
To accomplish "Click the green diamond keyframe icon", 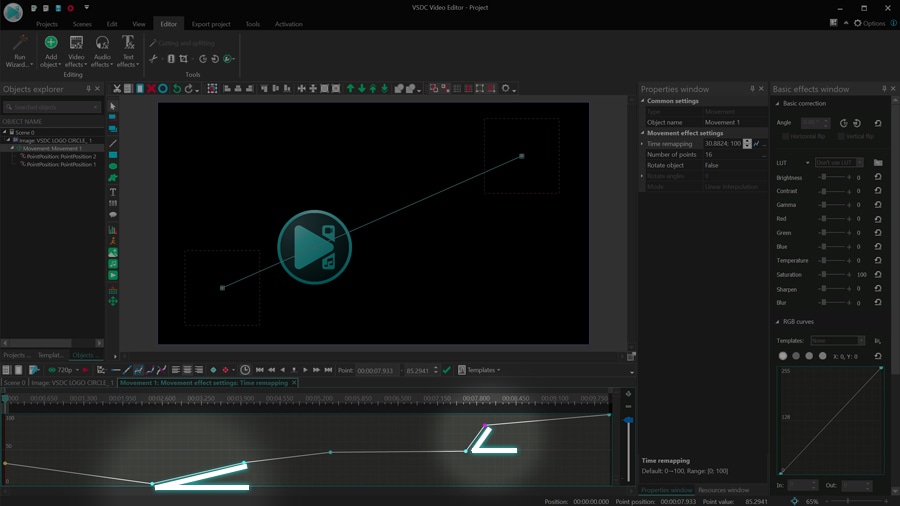I will tap(214, 370).
